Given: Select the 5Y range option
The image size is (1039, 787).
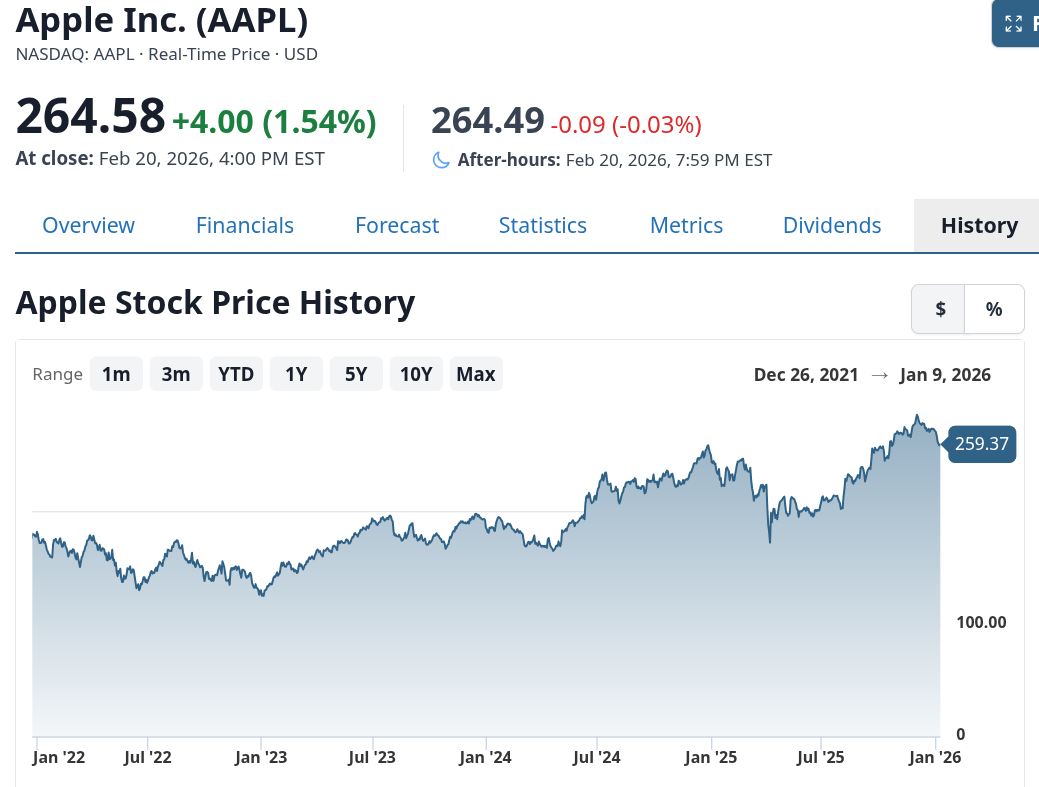Looking at the screenshot, I should point(356,373).
